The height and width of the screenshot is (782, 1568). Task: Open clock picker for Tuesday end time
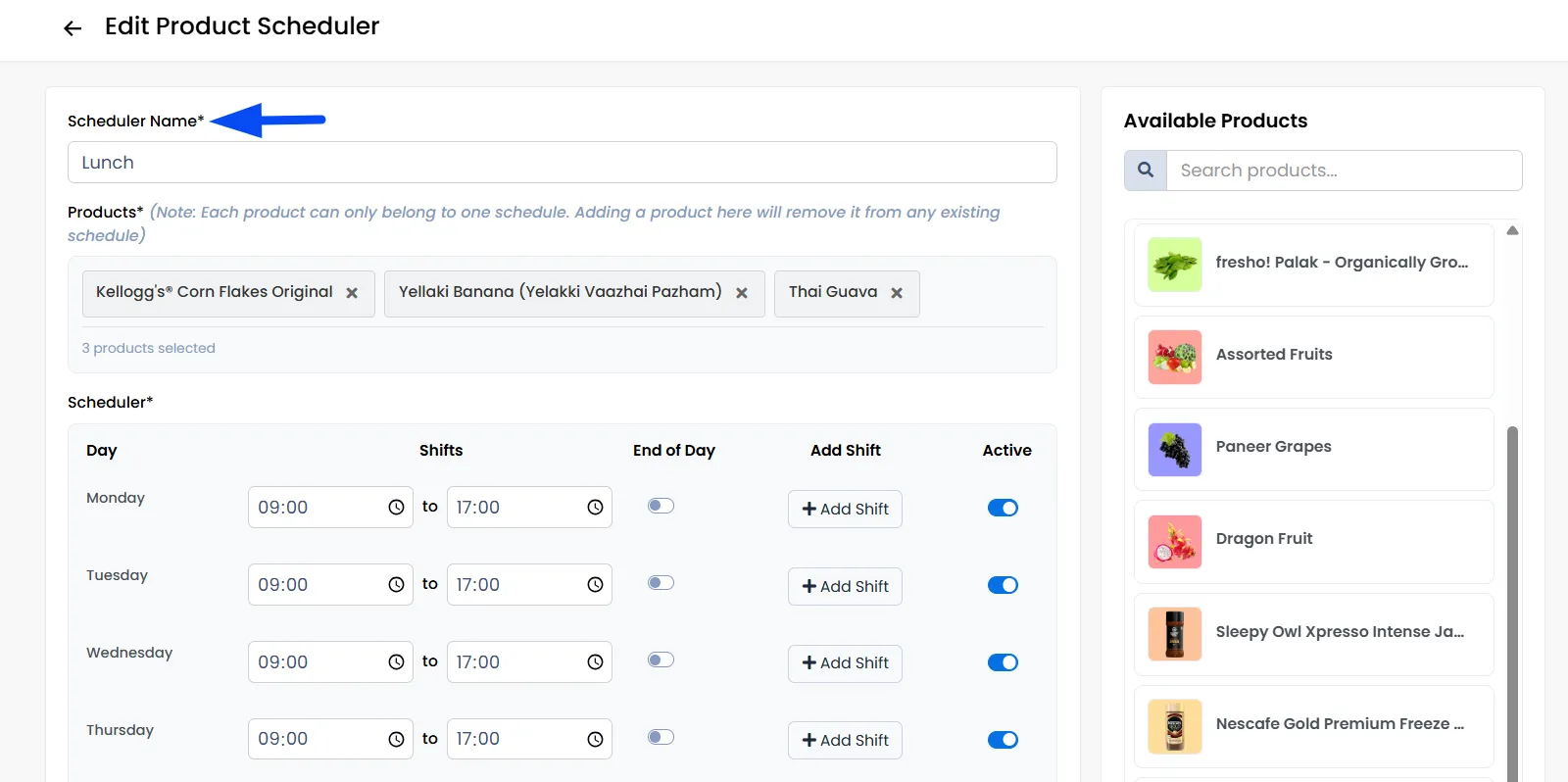[x=595, y=585]
